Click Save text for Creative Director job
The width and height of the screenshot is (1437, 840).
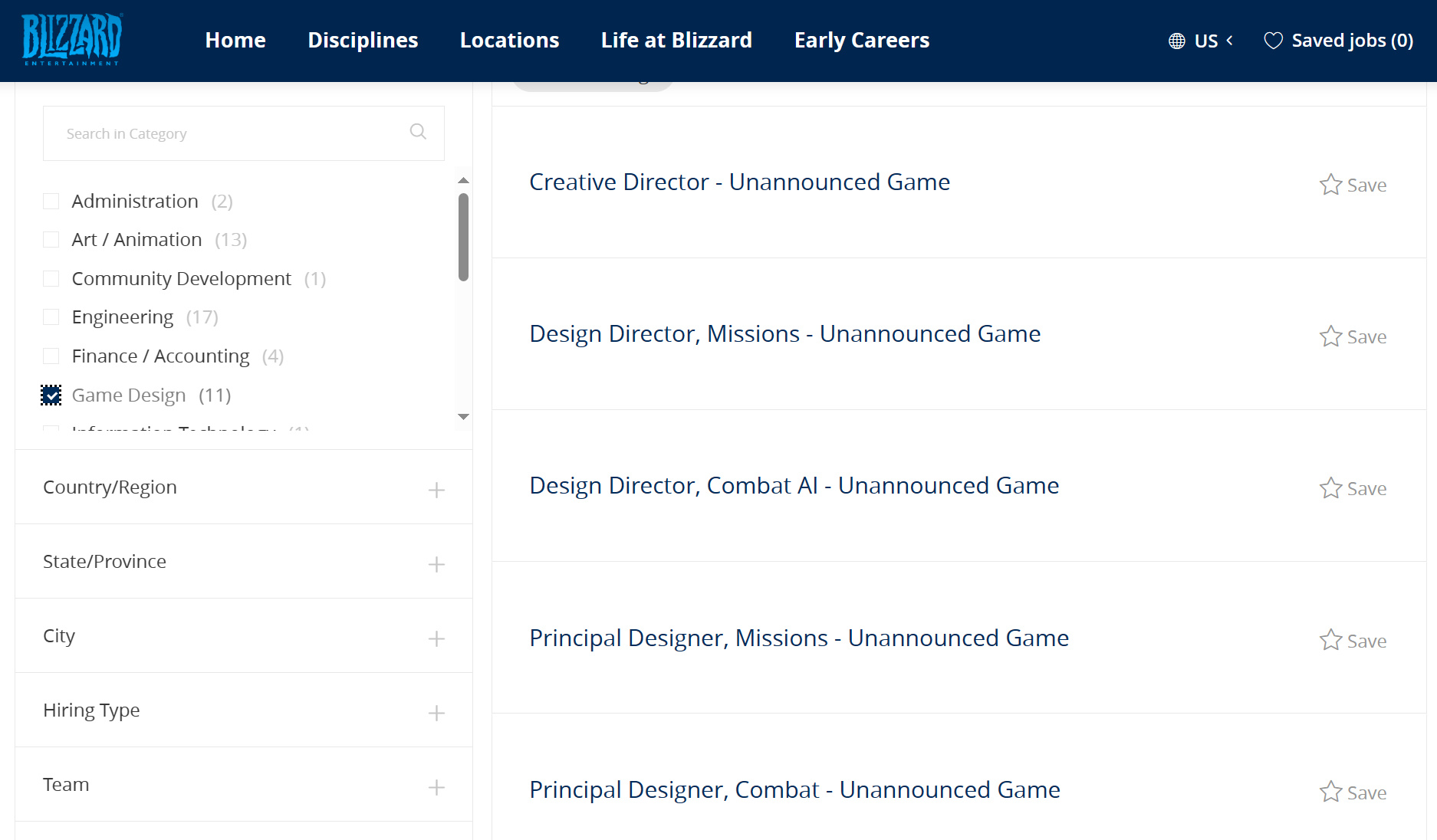click(x=1366, y=185)
